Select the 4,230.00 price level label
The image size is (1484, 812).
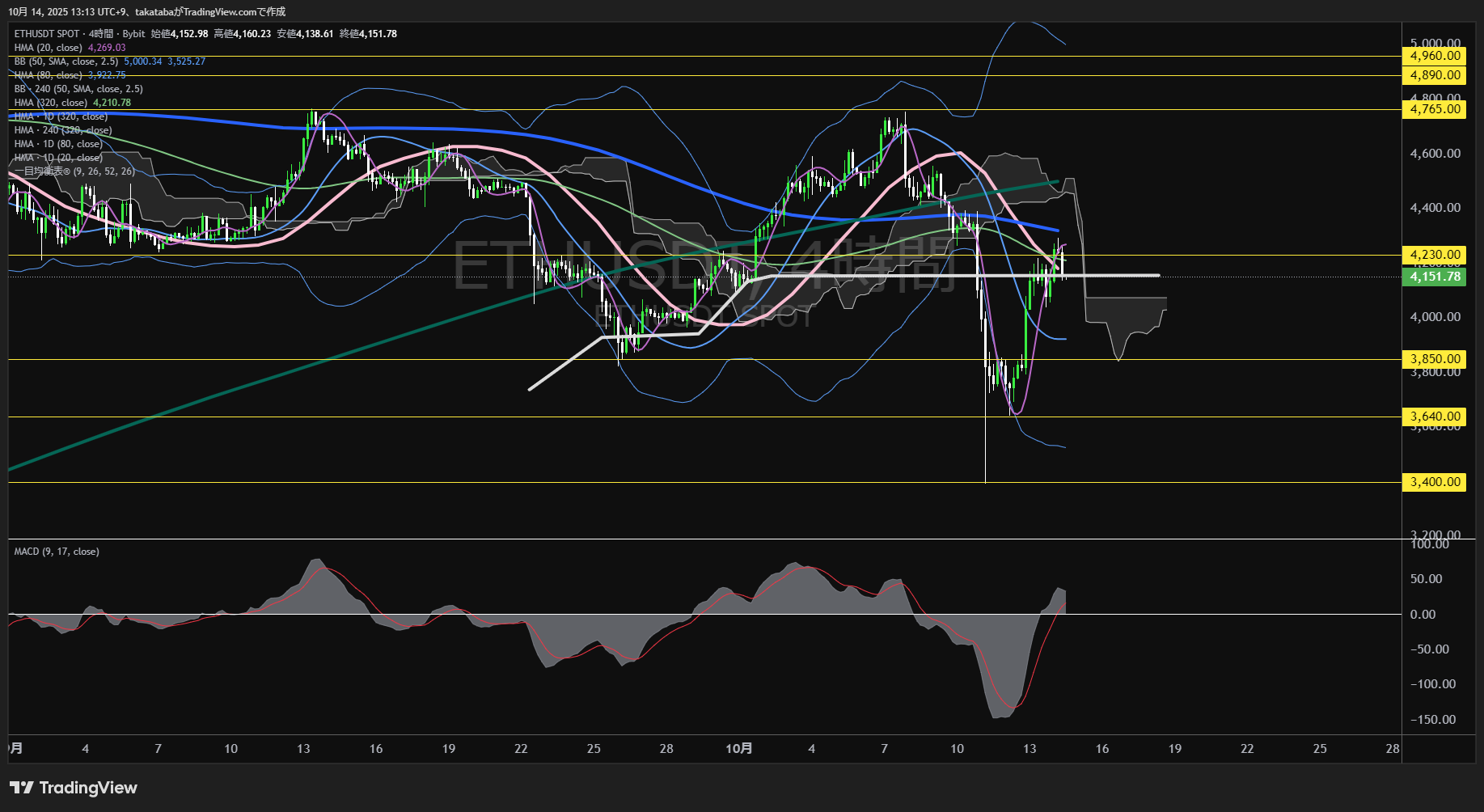(x=1435, y=255)
